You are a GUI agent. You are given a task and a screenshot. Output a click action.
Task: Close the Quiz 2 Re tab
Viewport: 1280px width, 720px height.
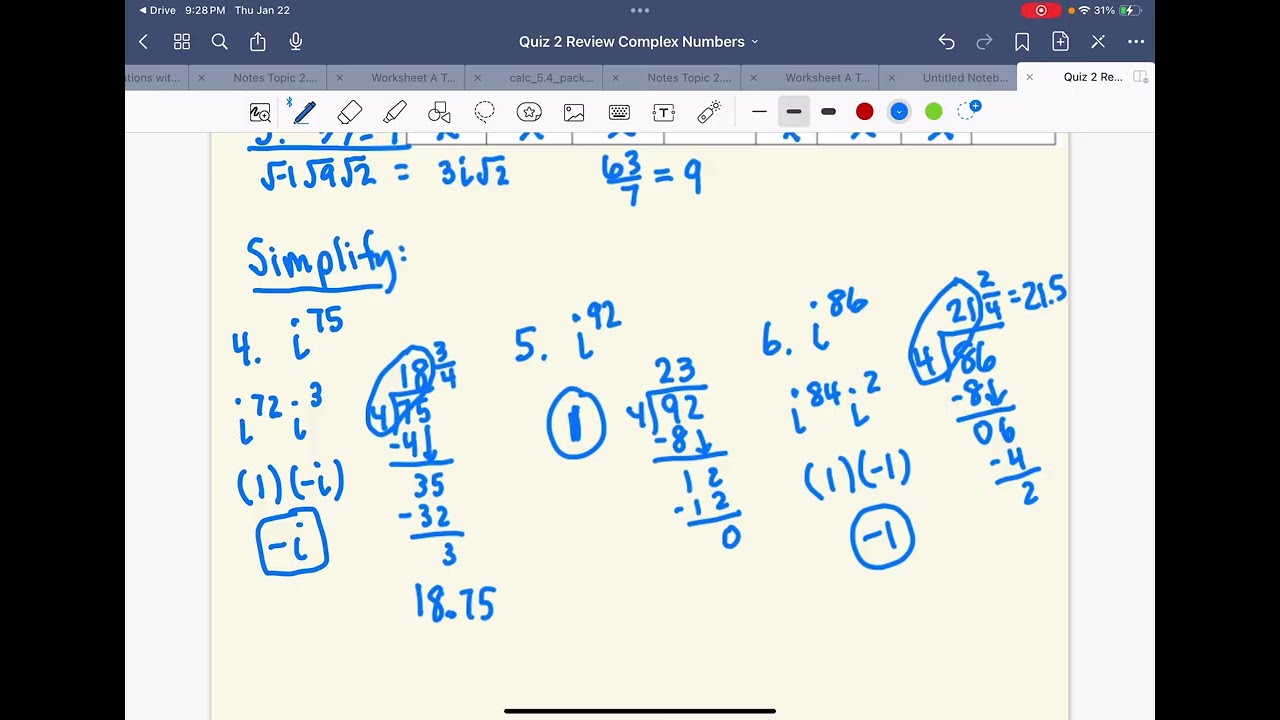[1029, 77]
